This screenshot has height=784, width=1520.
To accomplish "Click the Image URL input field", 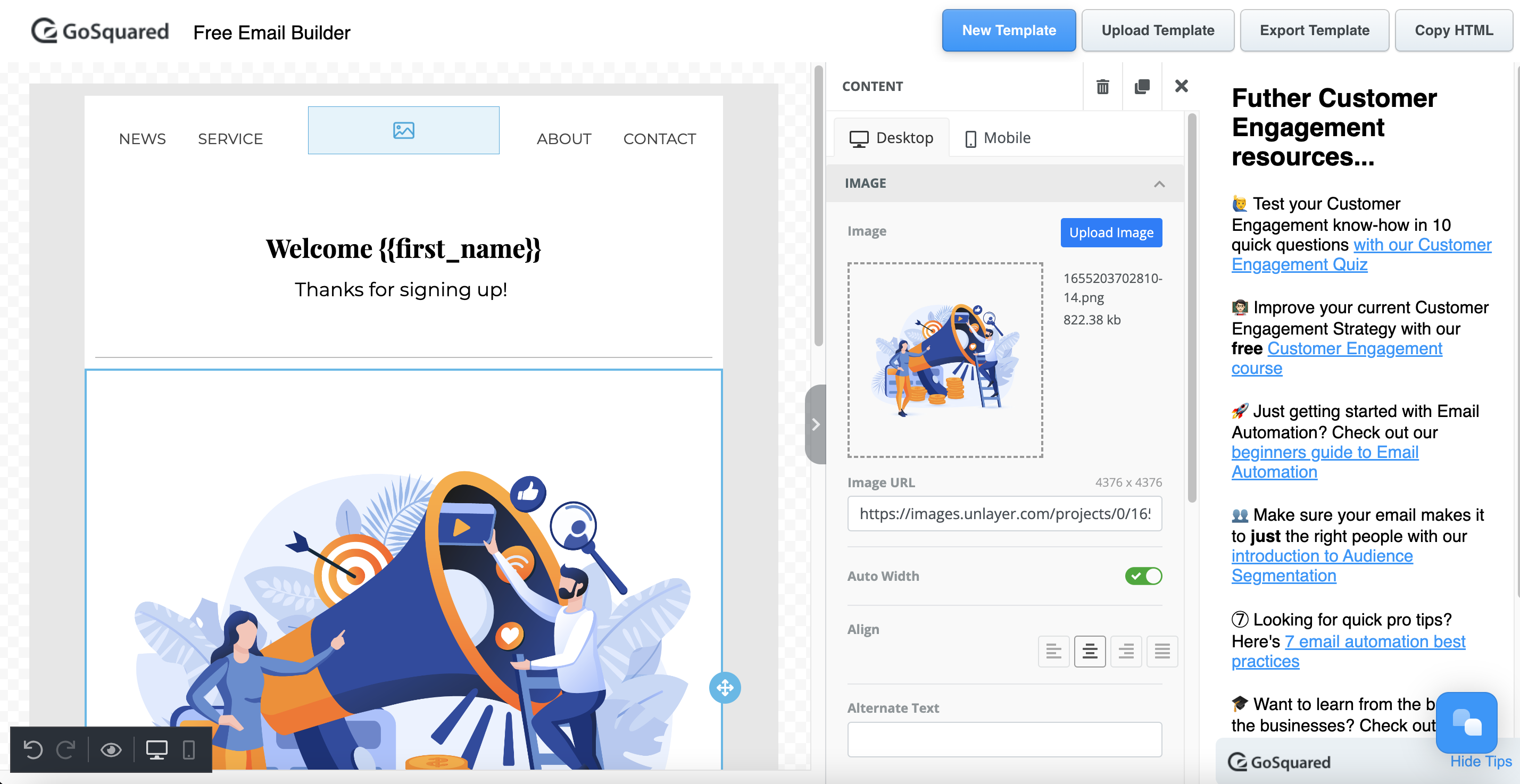I will click(1004, 513).
